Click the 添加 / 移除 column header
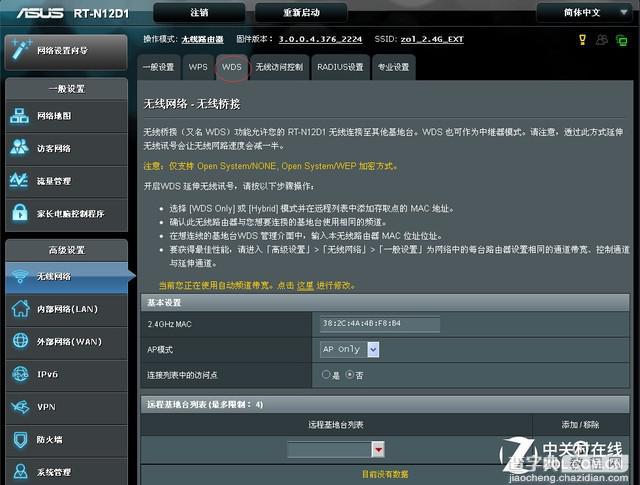This screenshot has width=640, height=485. (580, 425)
